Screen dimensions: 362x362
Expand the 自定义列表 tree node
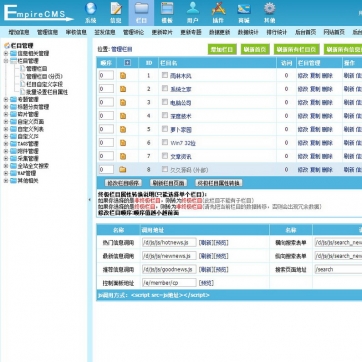coord(6,129)
